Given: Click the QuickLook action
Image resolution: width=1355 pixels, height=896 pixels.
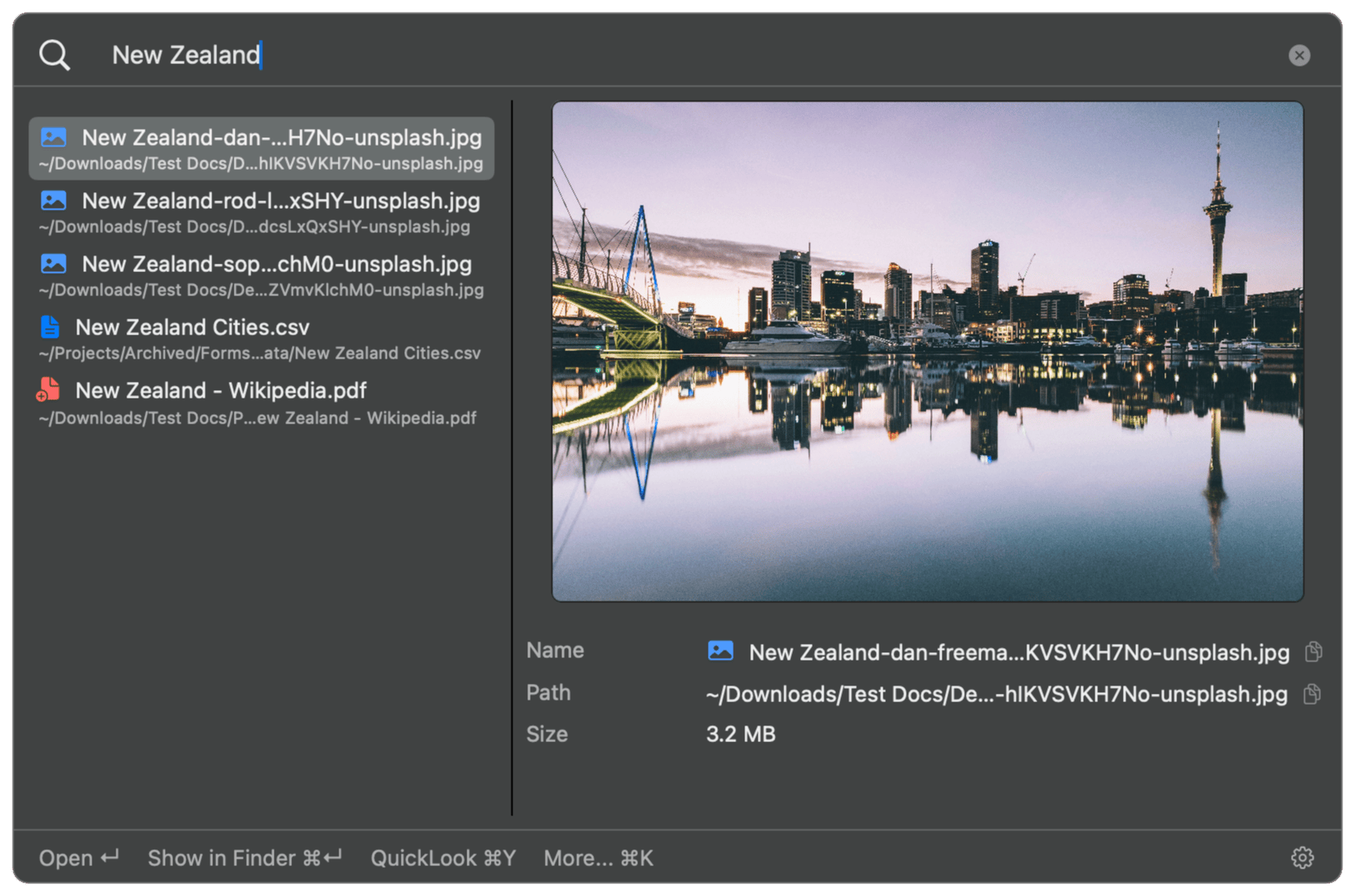Looking at the screenshot, I should point(443,858).
